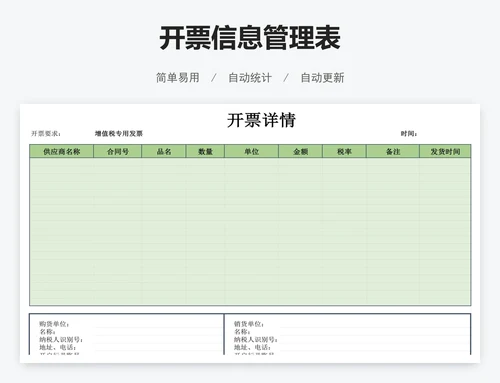
Task: Click 纳税人识别号 label under 销货单位
Action: [255, 339]
